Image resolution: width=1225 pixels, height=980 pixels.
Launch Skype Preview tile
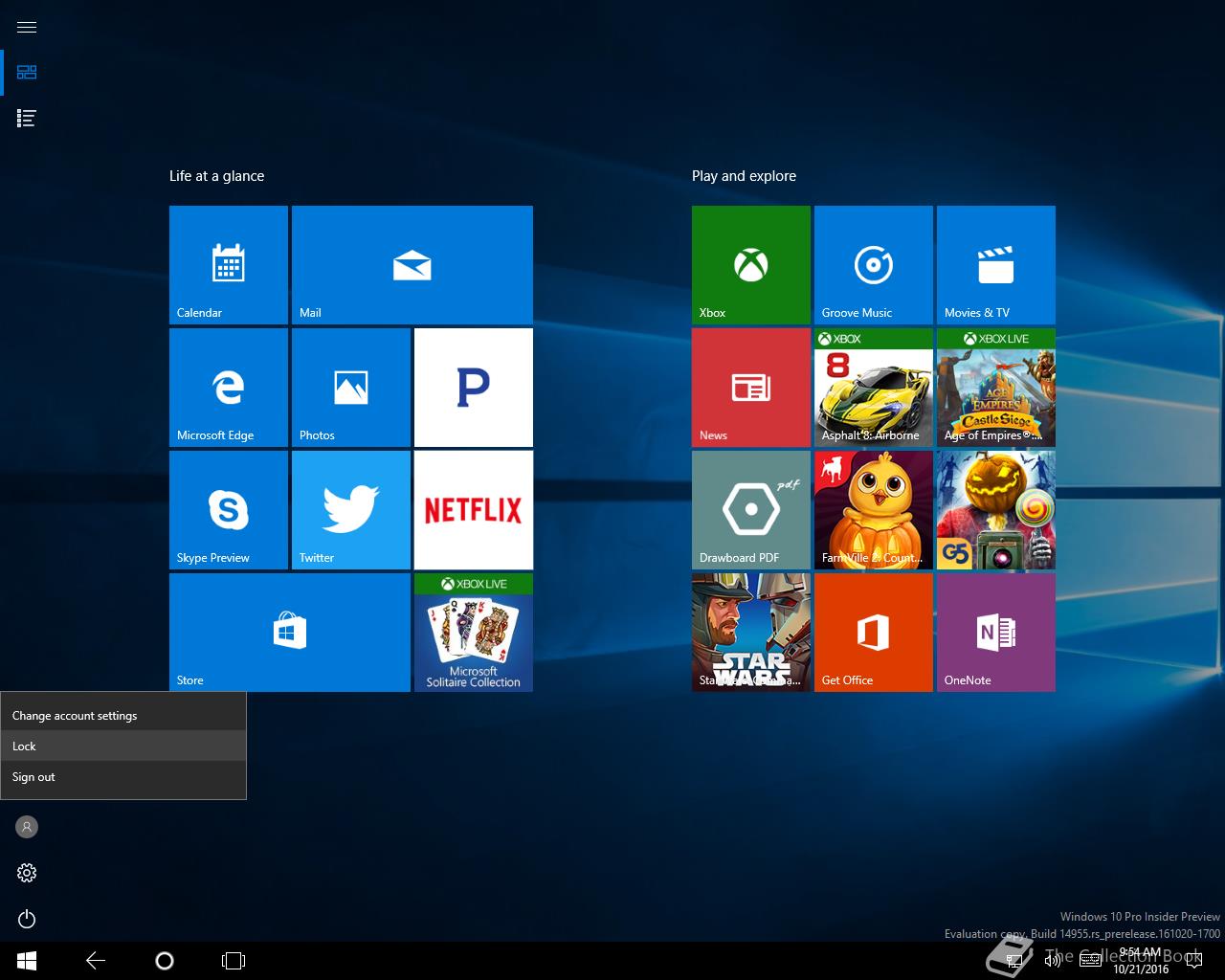(x=229, y=510)
